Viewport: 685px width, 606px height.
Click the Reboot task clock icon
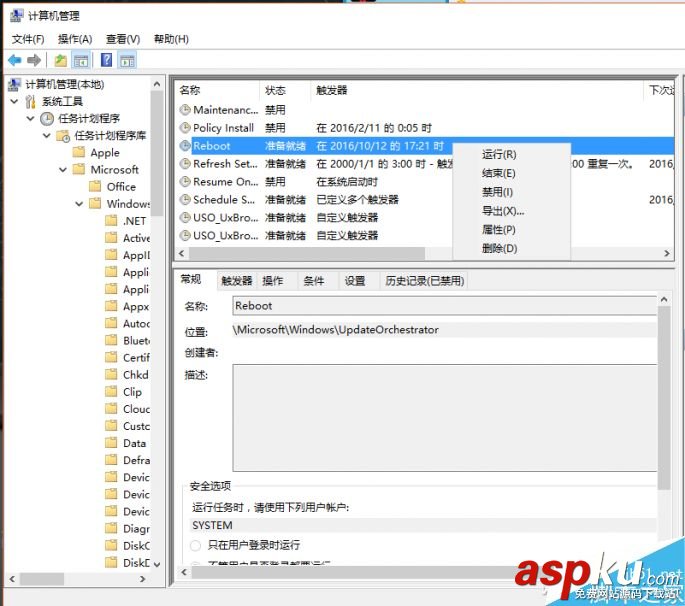pyautogui.click(x=185, y=145)
